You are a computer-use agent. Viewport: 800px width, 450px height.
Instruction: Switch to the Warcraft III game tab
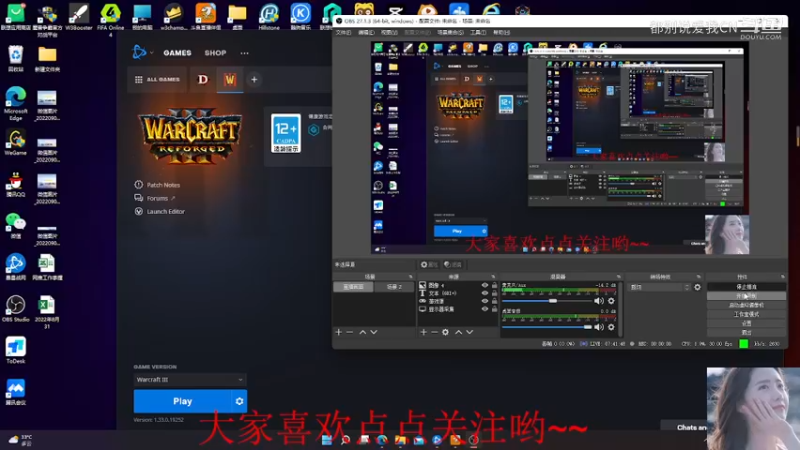tap(230, 80)
